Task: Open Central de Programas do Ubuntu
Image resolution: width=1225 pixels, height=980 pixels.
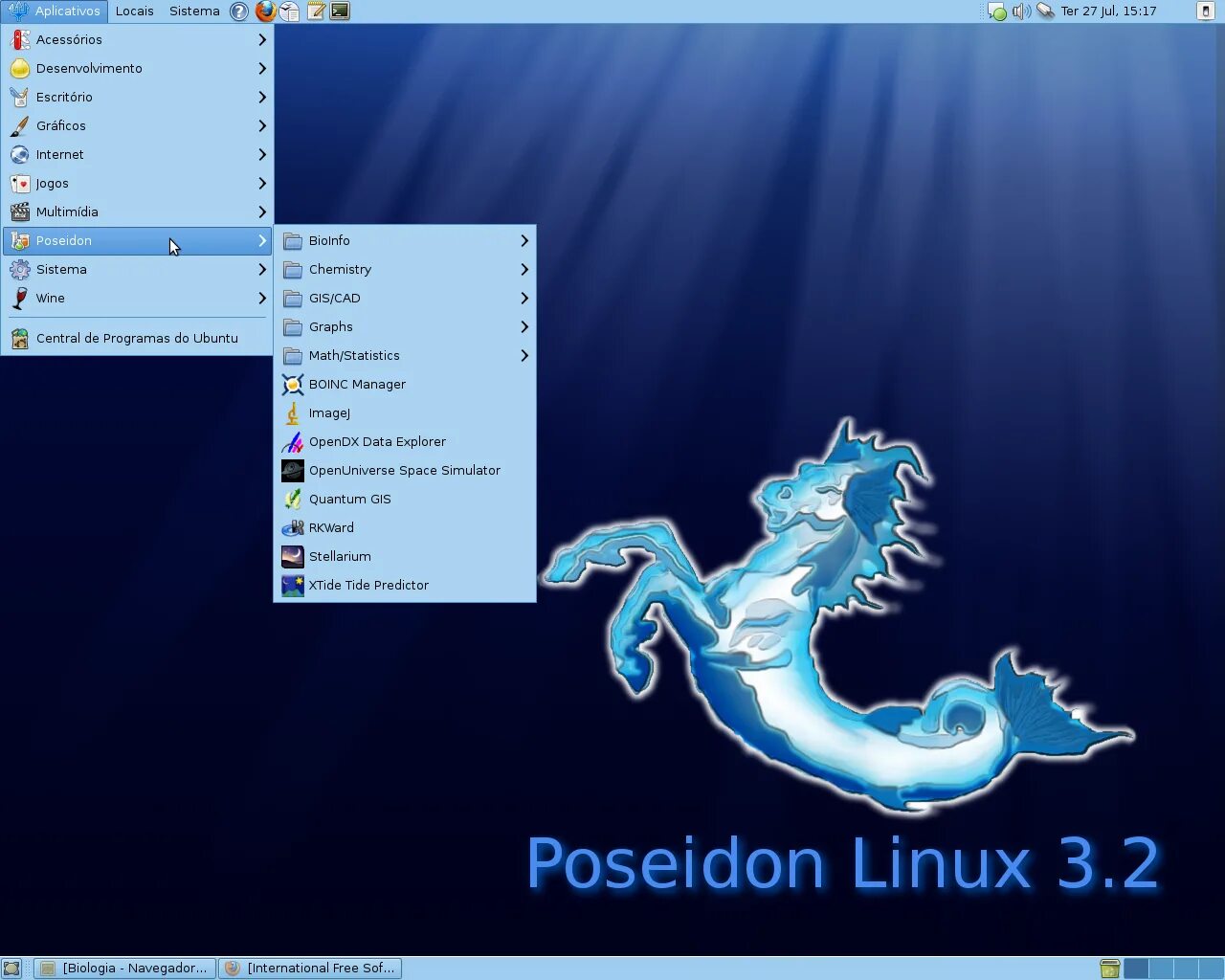Action: point(137,338)
